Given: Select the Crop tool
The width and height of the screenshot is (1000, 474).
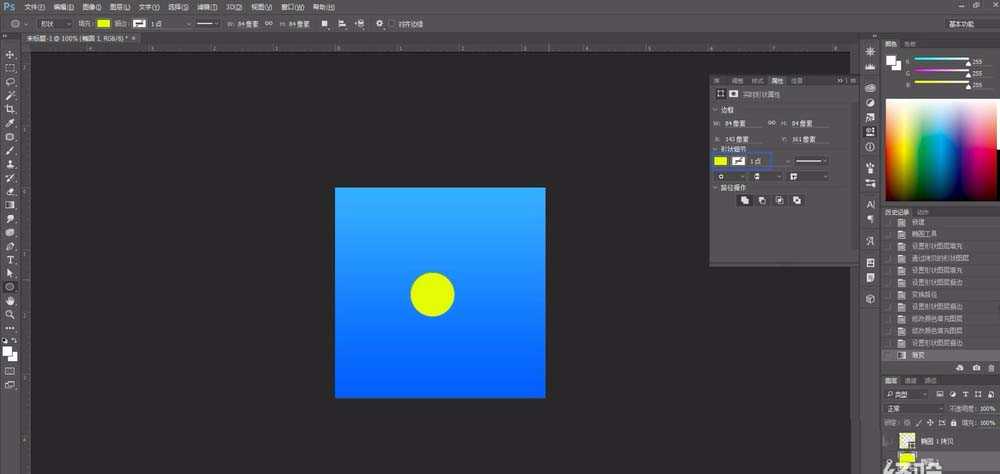Looking at the screenshot, I should tap(10, 109).
